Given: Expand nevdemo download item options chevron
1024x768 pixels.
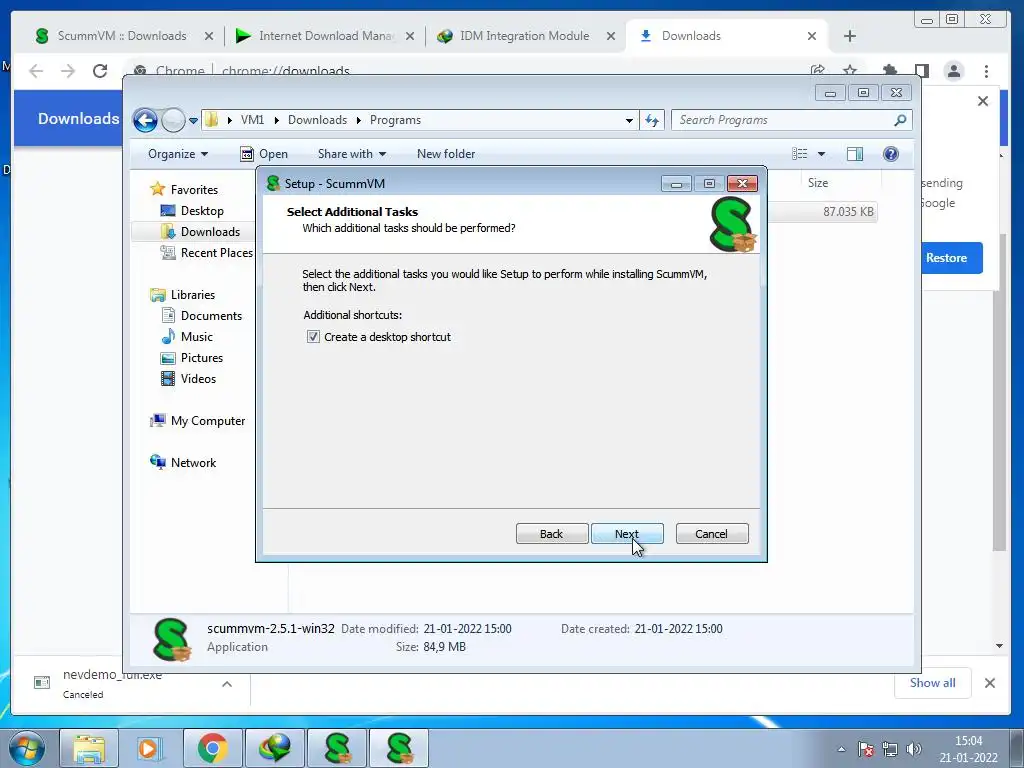Looking at the screenshot, I should pos(227,684).
